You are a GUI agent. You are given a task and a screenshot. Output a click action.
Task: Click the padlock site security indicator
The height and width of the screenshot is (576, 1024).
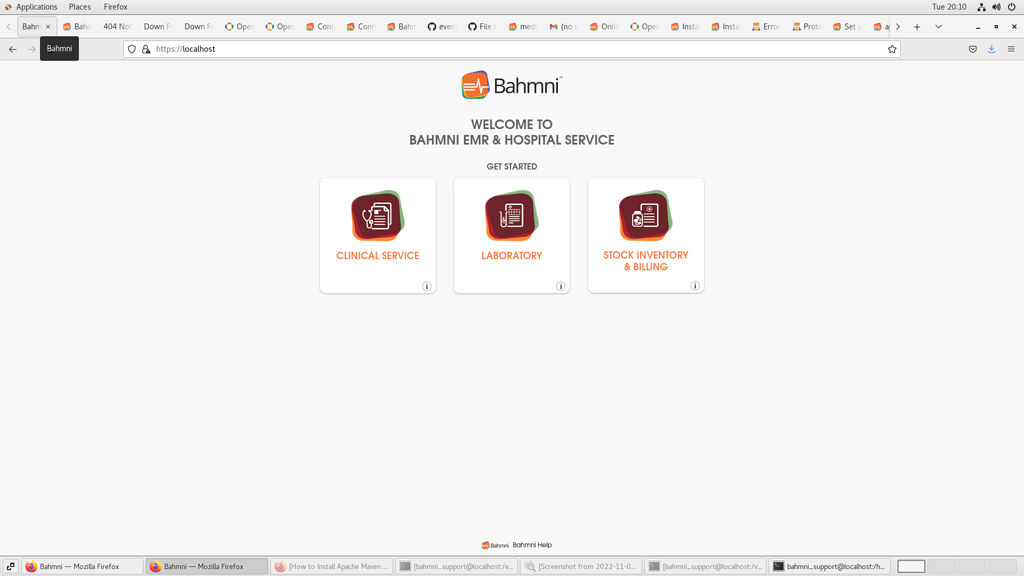[x=146, y=48]
